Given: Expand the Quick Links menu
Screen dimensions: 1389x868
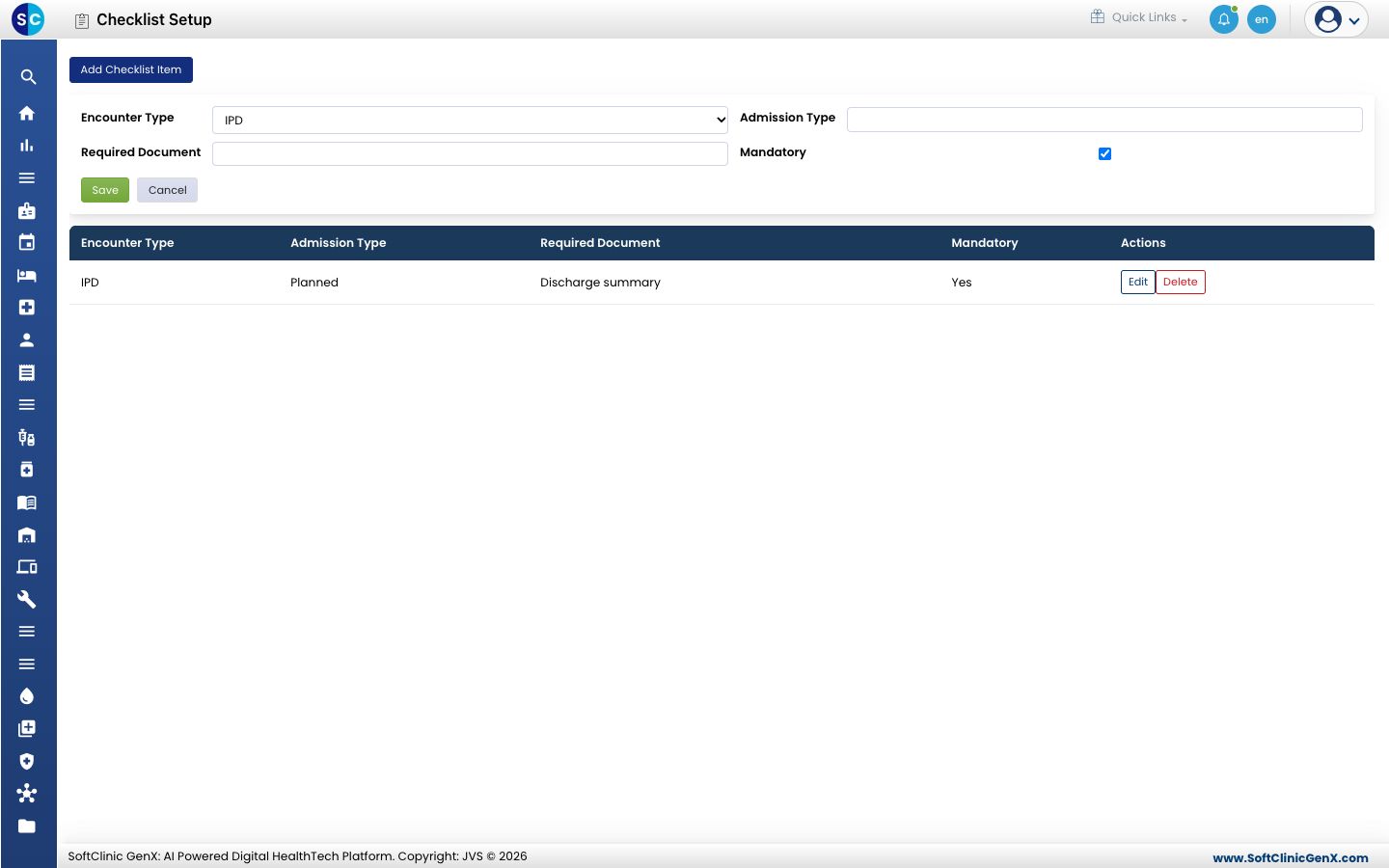Looking at the screenshot, I should pyautogui.click(x=1139, y=17).
